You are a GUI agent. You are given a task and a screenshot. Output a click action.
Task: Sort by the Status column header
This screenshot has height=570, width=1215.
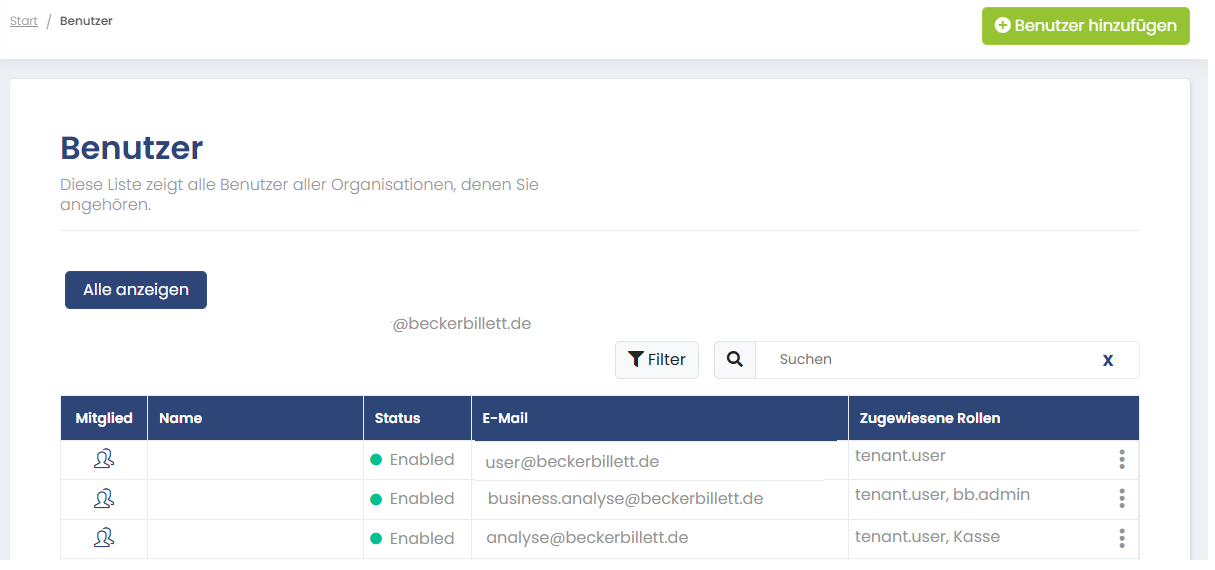click(x=397, y=418)
